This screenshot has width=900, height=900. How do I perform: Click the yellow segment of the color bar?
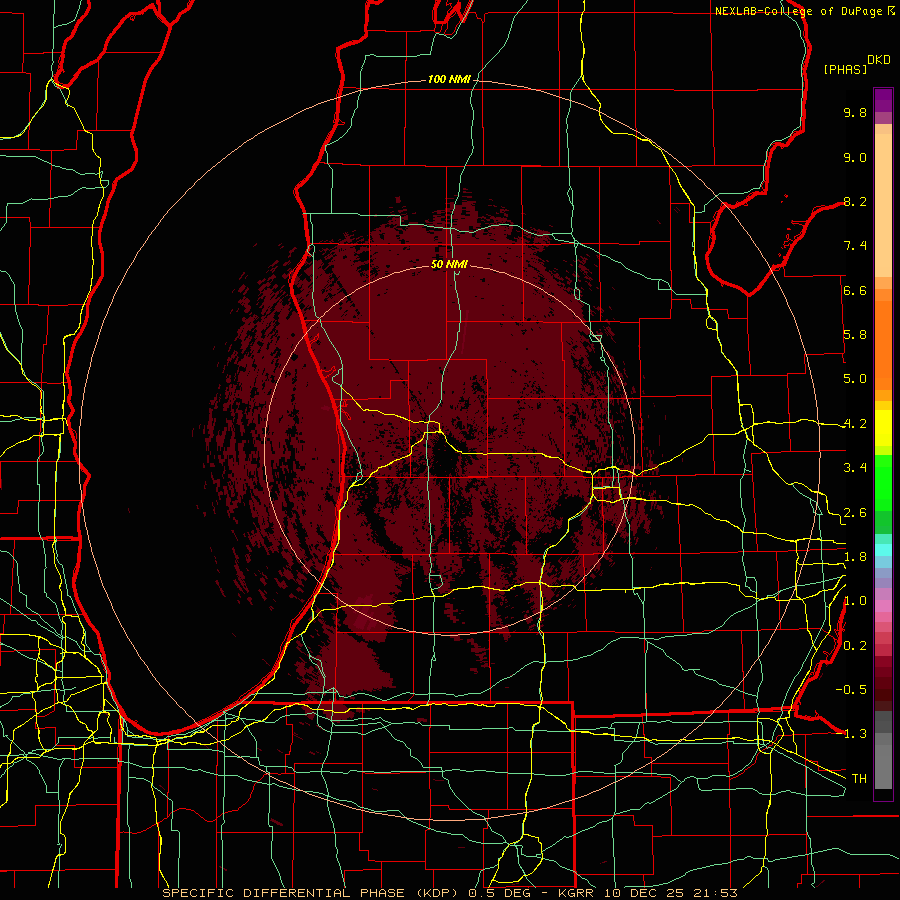pos(883,428)
